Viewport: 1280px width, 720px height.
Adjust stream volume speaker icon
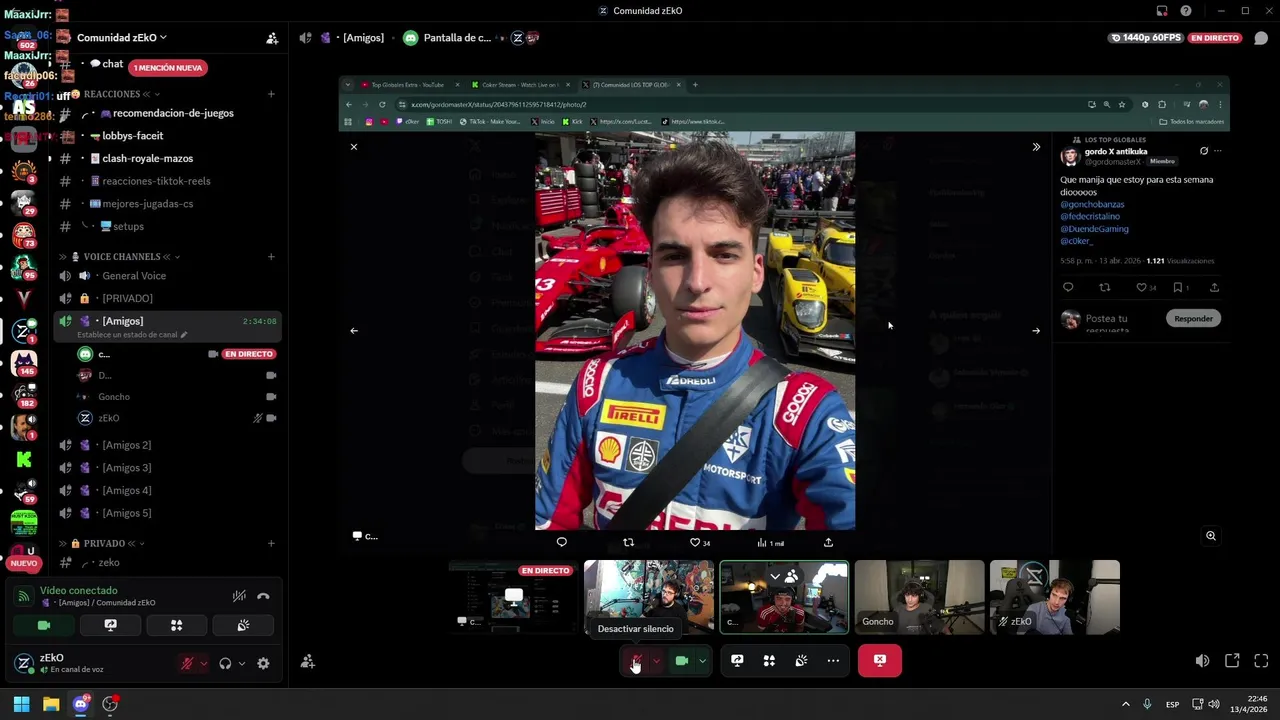[1202, 661]
